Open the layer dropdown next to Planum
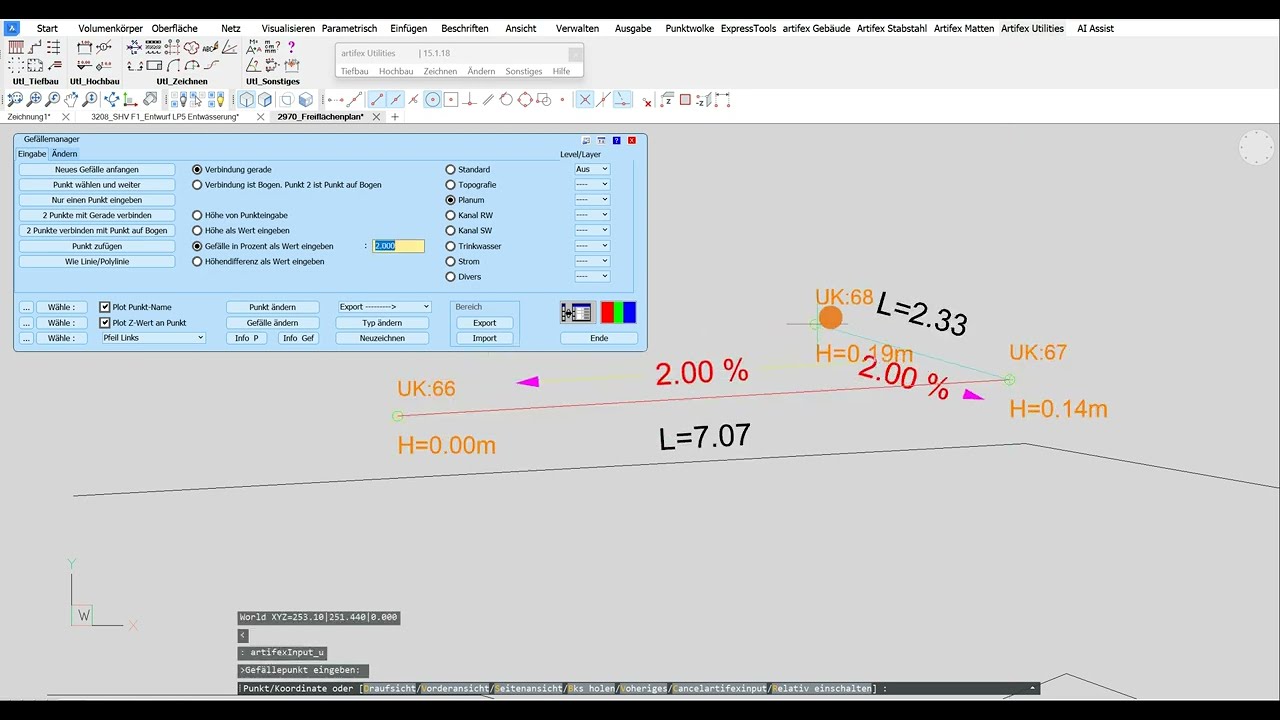Image resolution: width=1280 pixels, height=720 pixels. pos(592,200)
